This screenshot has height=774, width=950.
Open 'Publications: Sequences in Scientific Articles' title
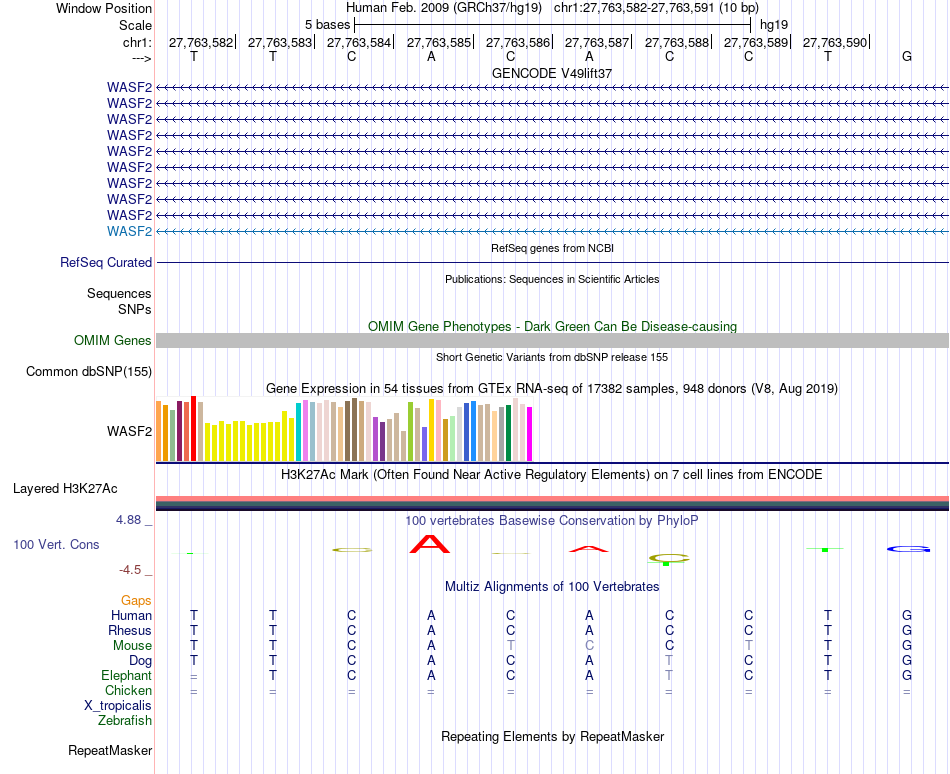552,279
